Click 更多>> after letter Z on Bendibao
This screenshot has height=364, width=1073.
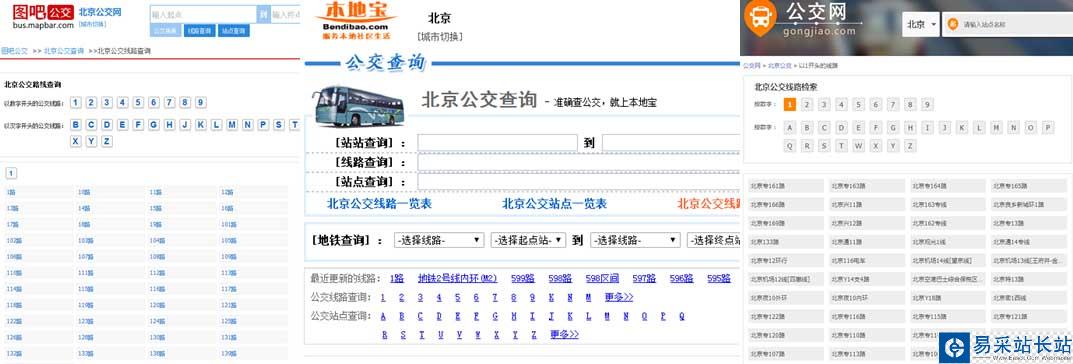point(565,335)
